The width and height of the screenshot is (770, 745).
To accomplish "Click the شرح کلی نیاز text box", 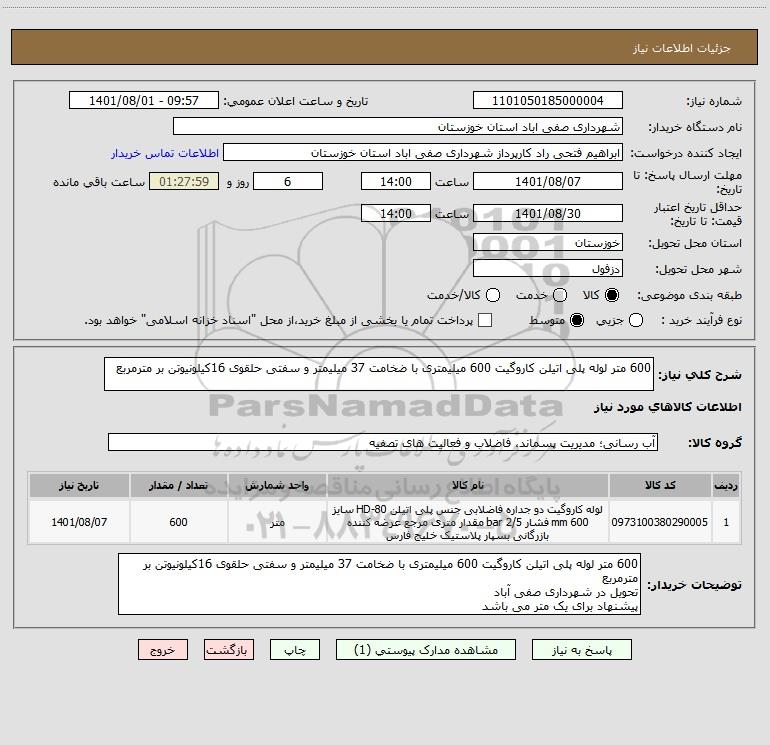I will coord(379,374).
